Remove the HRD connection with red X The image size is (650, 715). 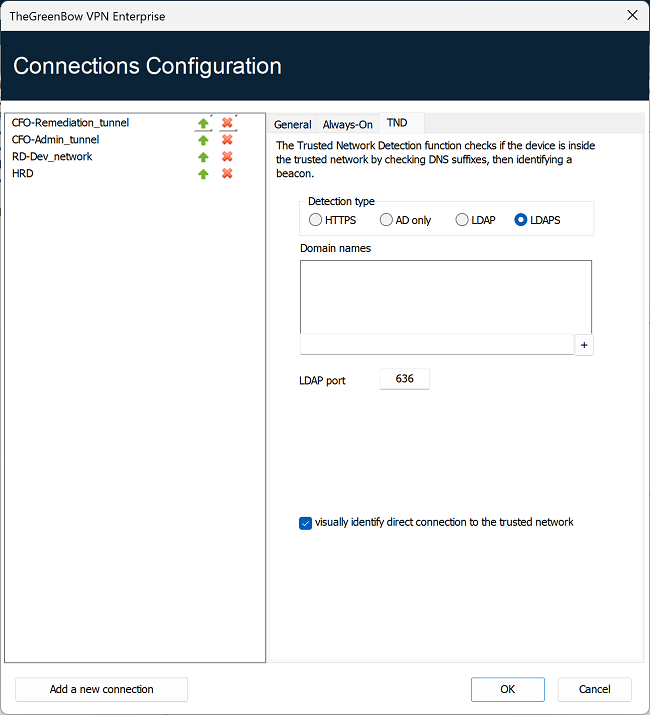[x=227, y=173]
